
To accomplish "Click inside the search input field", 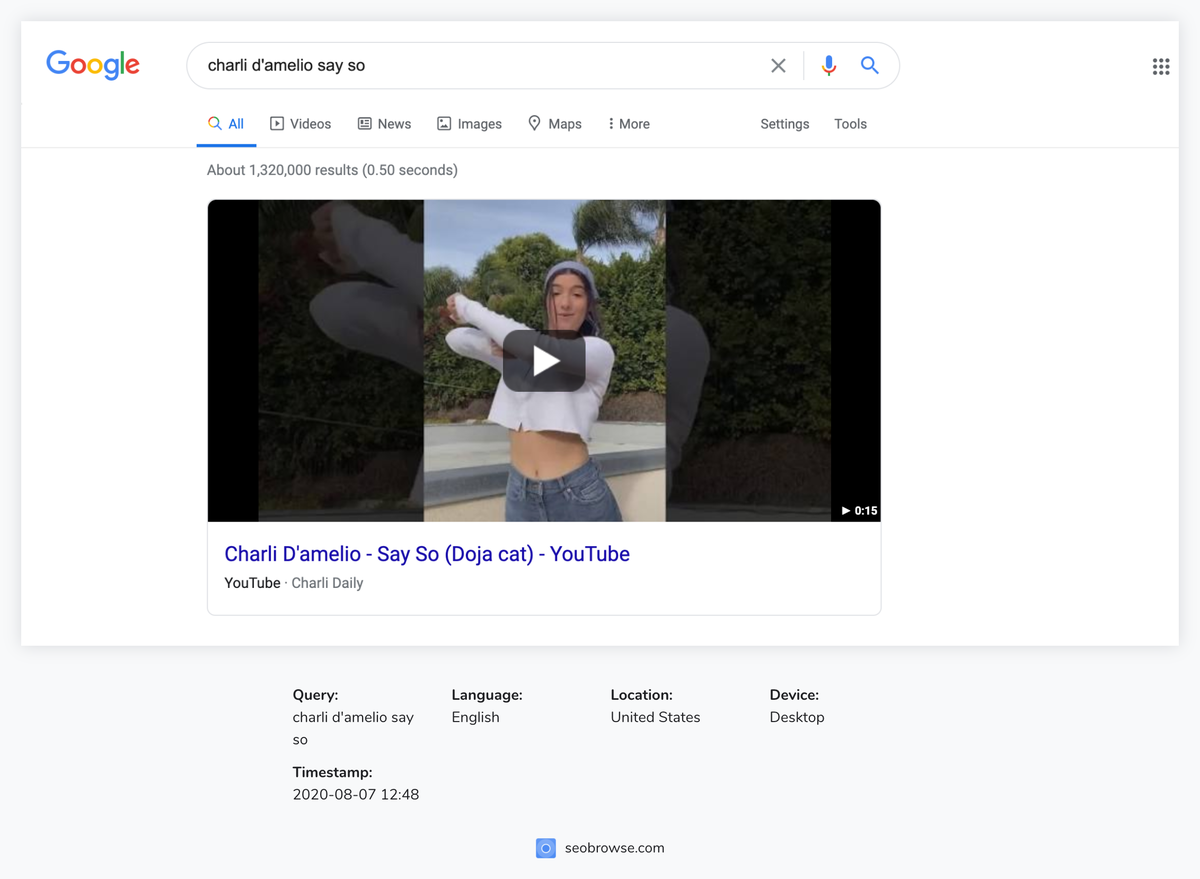I will [450, 64].
